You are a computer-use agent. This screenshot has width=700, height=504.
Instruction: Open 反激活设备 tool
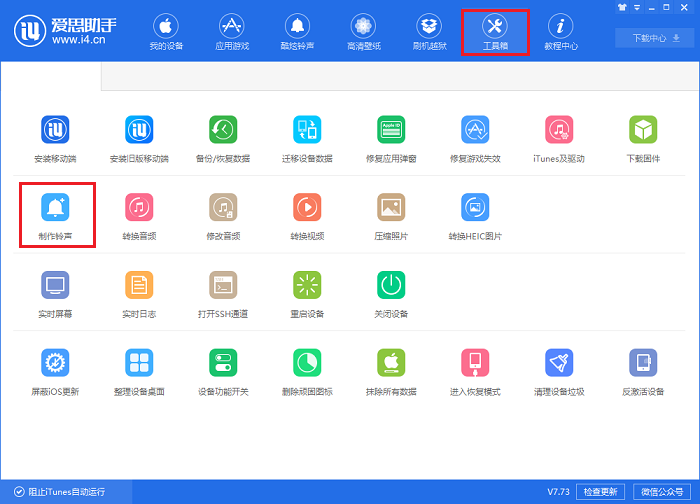click(x=643, y=372)
